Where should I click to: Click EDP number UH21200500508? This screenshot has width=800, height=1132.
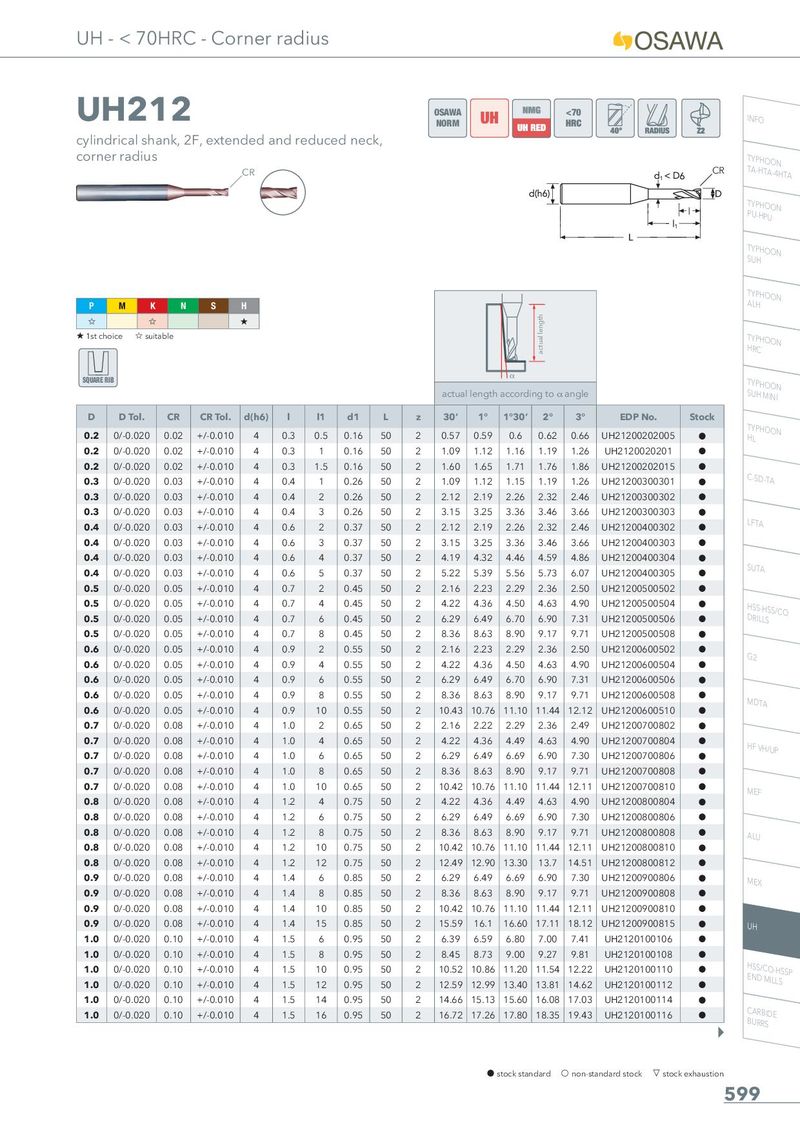[x=638, y=634]
